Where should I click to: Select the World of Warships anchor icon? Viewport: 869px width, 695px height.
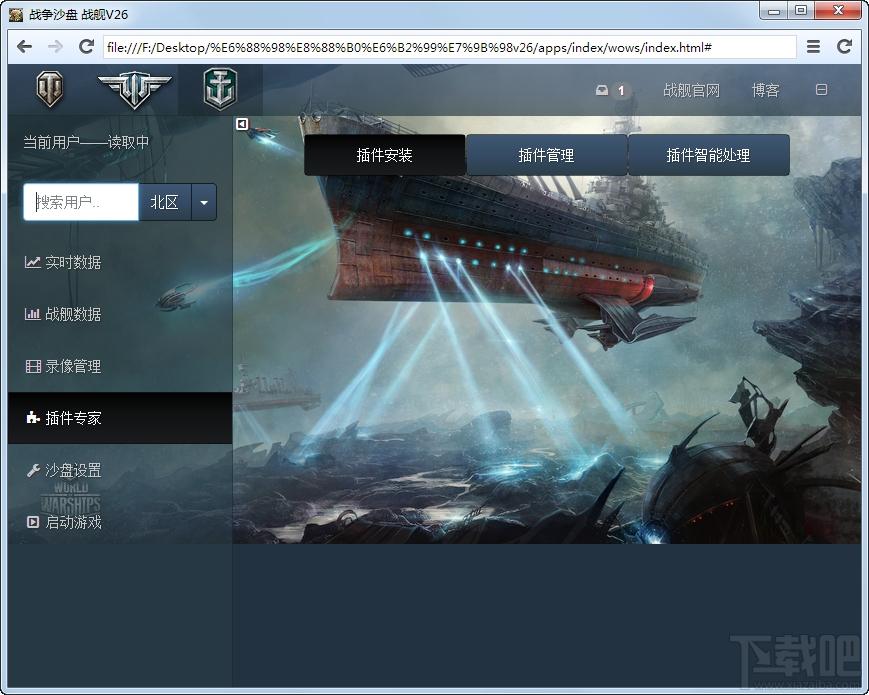point(220,89)
